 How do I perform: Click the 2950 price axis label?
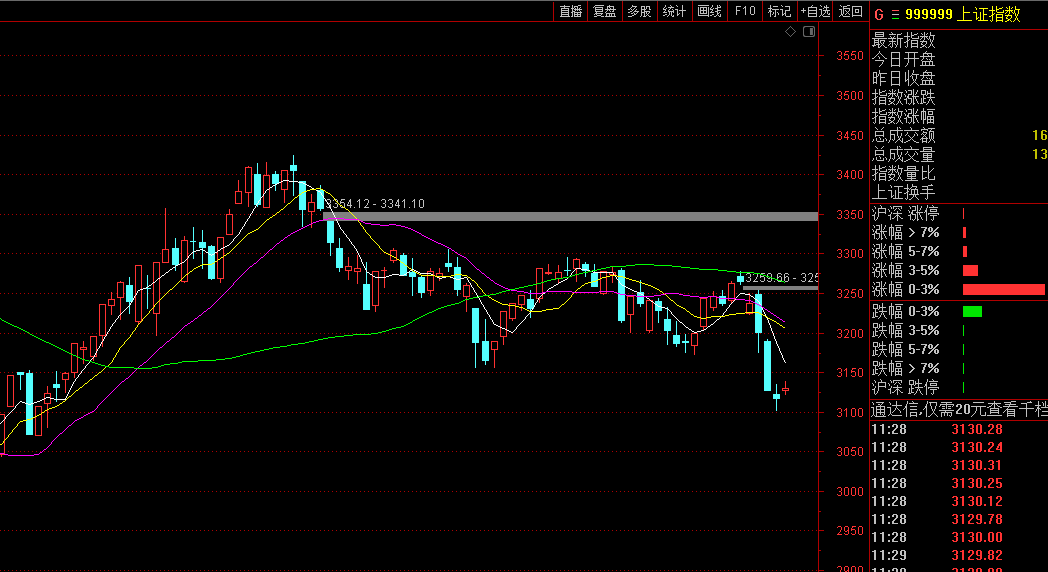(850, 531)
